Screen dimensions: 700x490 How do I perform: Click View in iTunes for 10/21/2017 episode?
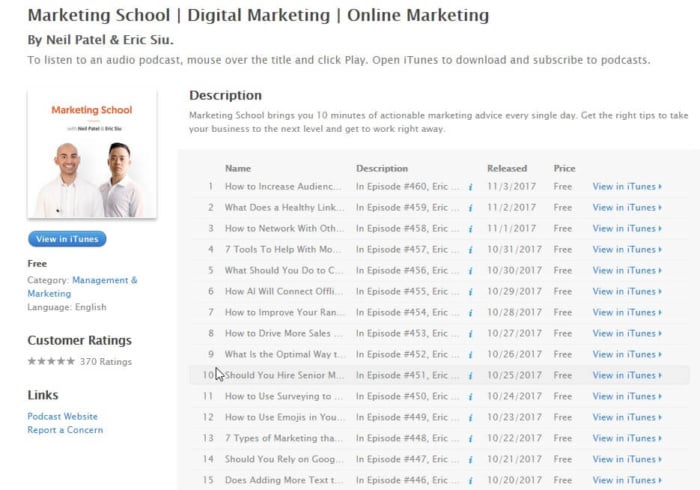point(627,459)
